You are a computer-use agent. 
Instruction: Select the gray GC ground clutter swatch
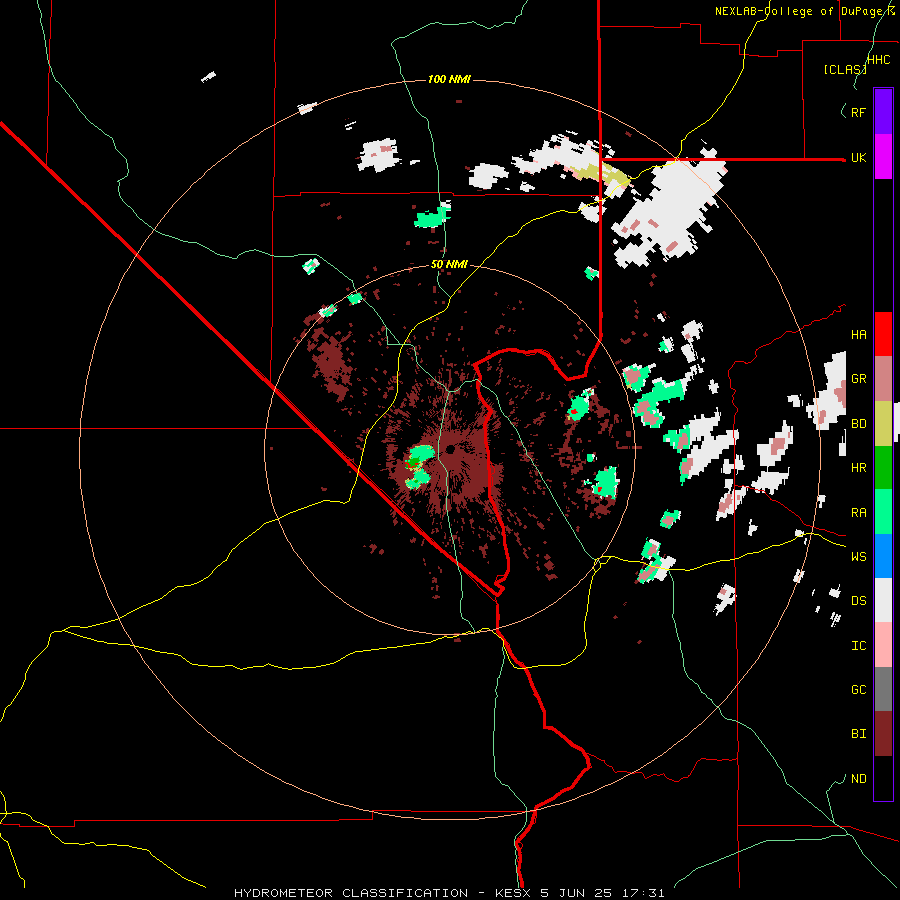click(x=883, y=689)
